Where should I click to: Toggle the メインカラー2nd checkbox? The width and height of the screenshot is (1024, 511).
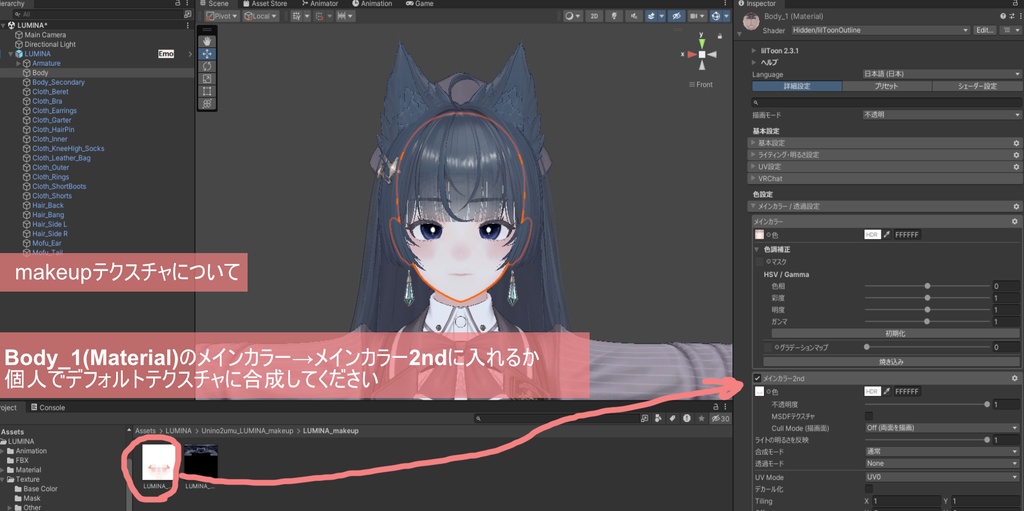coord(758,378)
